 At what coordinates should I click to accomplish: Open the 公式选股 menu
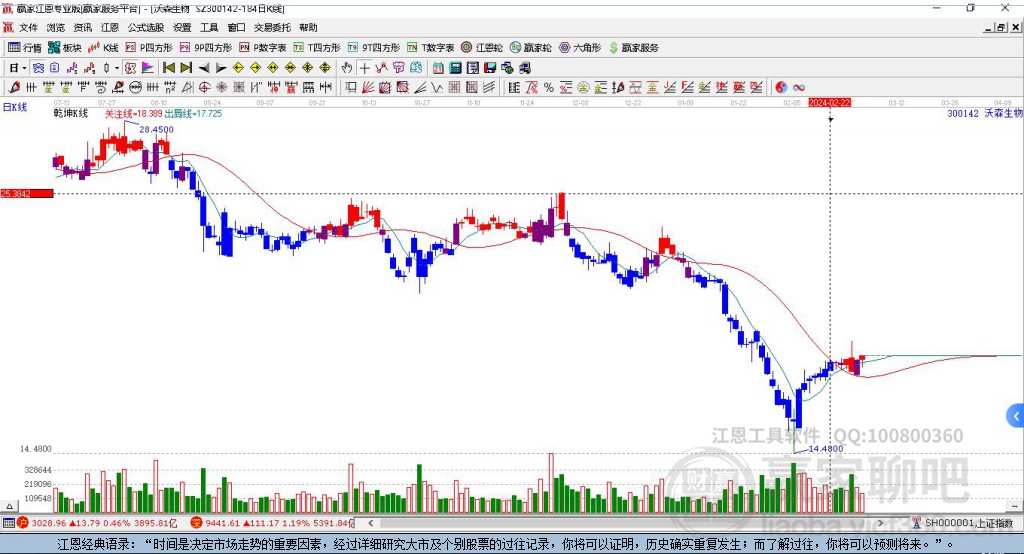click(146, 27)
